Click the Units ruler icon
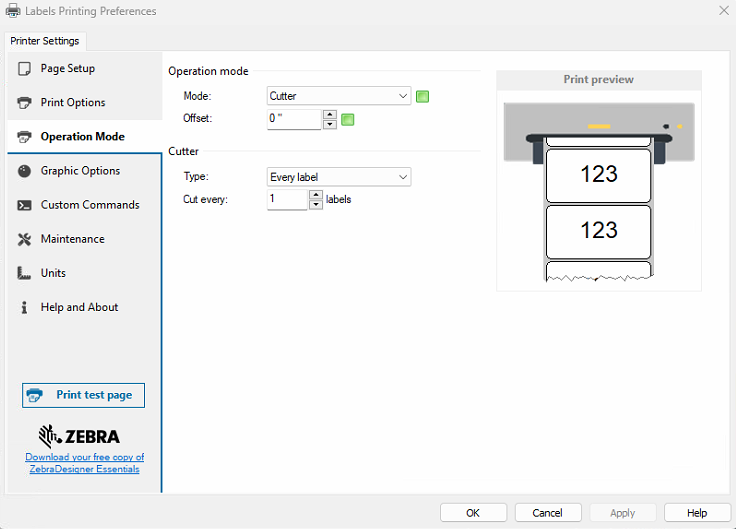The image size is (736, 529). [x=24, y=273]
